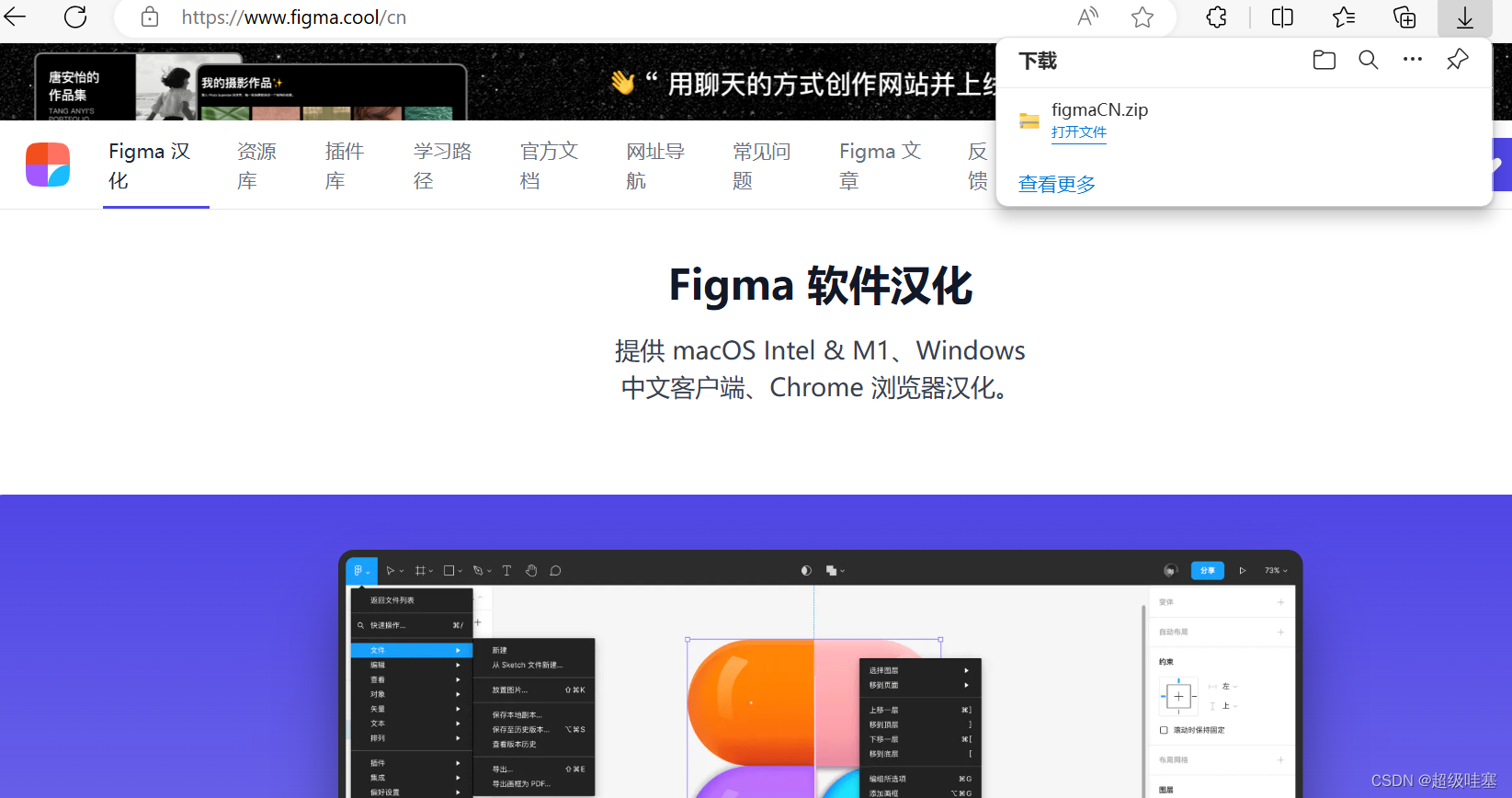
Task: Open the favorites list
Action: 1344,17
